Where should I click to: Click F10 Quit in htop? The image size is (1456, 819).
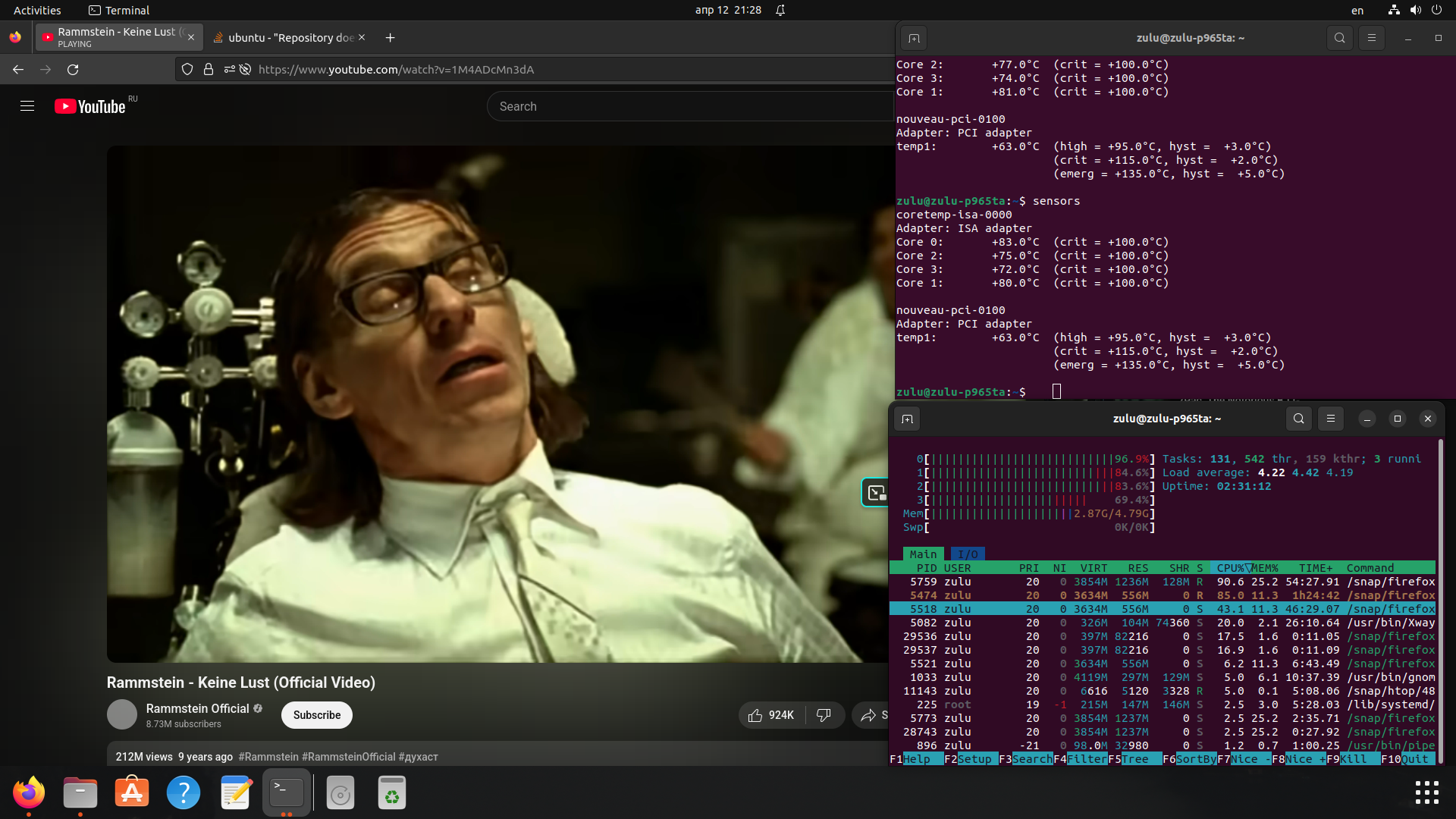pyautogui.click(x=1407, y=759)
